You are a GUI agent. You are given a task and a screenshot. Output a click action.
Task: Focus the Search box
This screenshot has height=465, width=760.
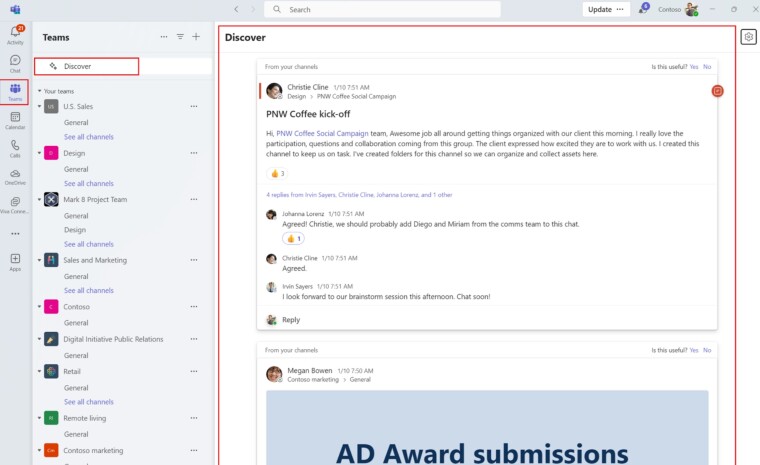click(382, 9)
